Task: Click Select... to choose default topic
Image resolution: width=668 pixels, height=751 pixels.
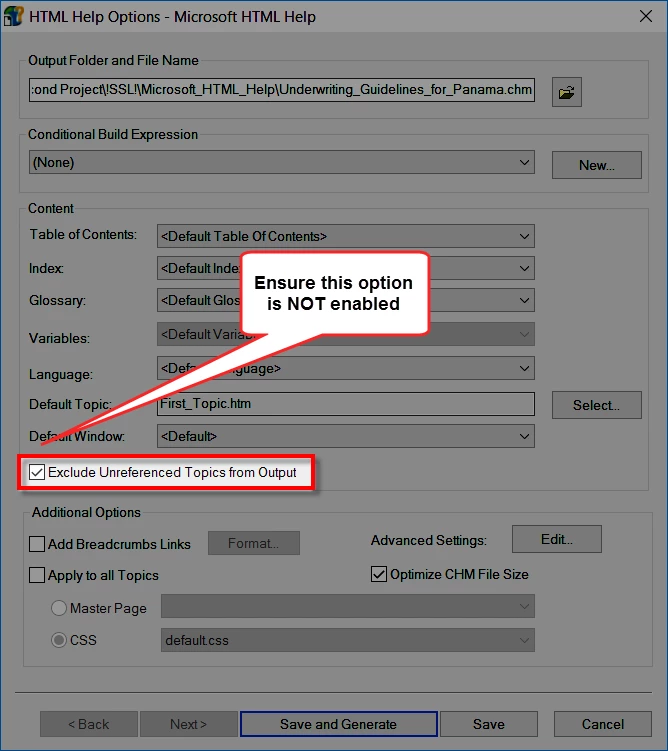Action: click(x=597, y=405)
